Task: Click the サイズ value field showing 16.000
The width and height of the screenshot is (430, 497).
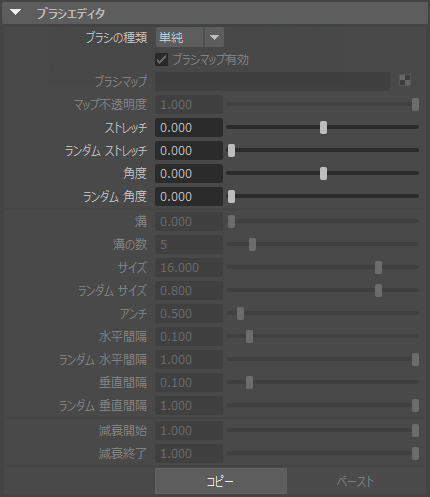Action: (189, 267)
